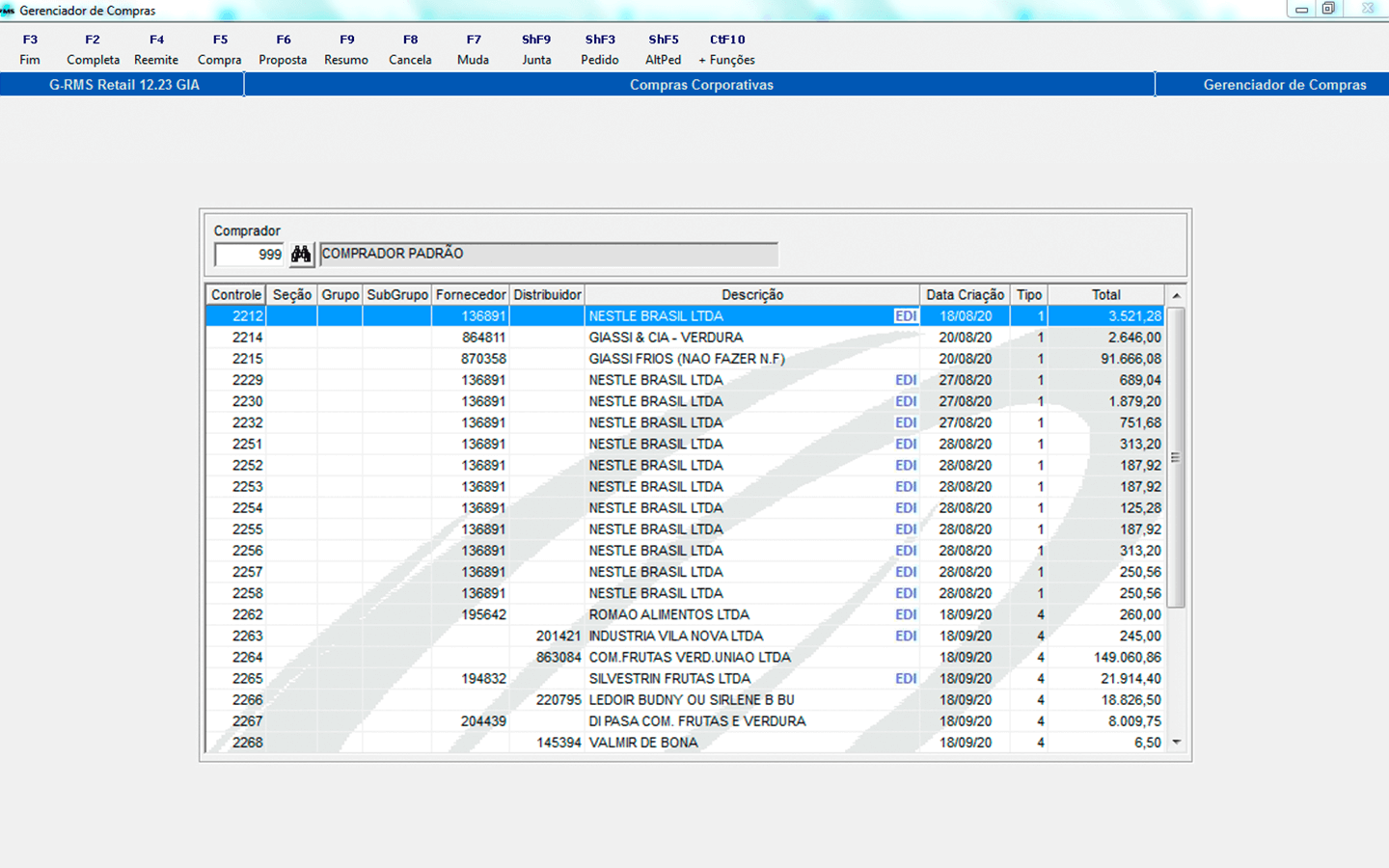Choose the ShF3 Pedido function
Image resolution: width=1389 pixels, height=868 pixels.
coord(600,50)
